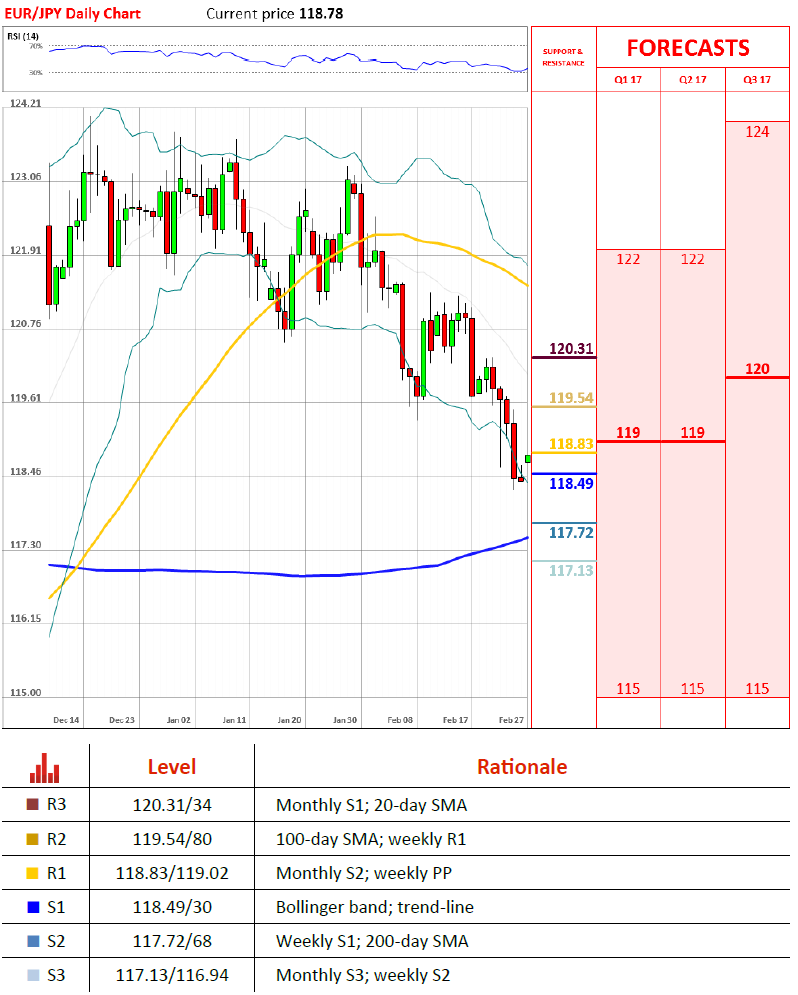Click the Q1 17 forecast high 122
The width and height of the screenshot is (798, 995).
(628, 259)
